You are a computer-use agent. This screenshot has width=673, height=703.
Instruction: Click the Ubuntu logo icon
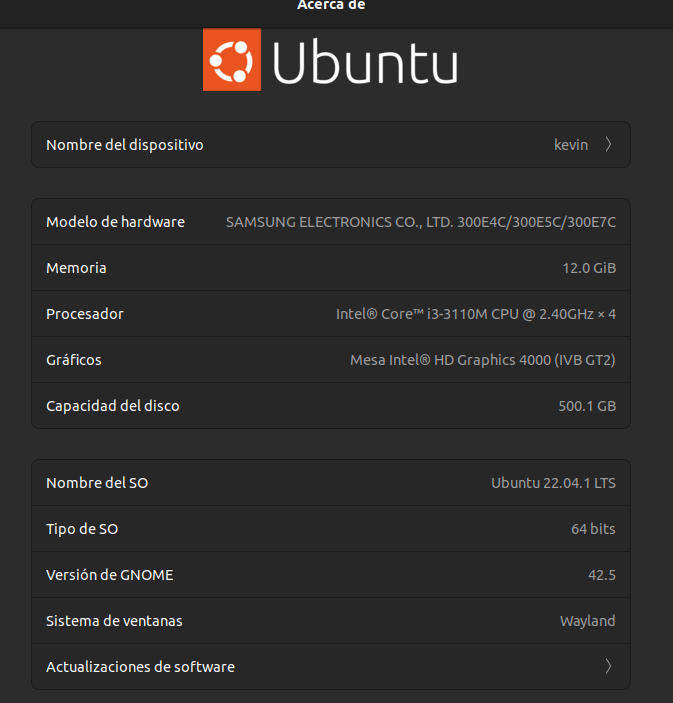[x=232, y=60]
